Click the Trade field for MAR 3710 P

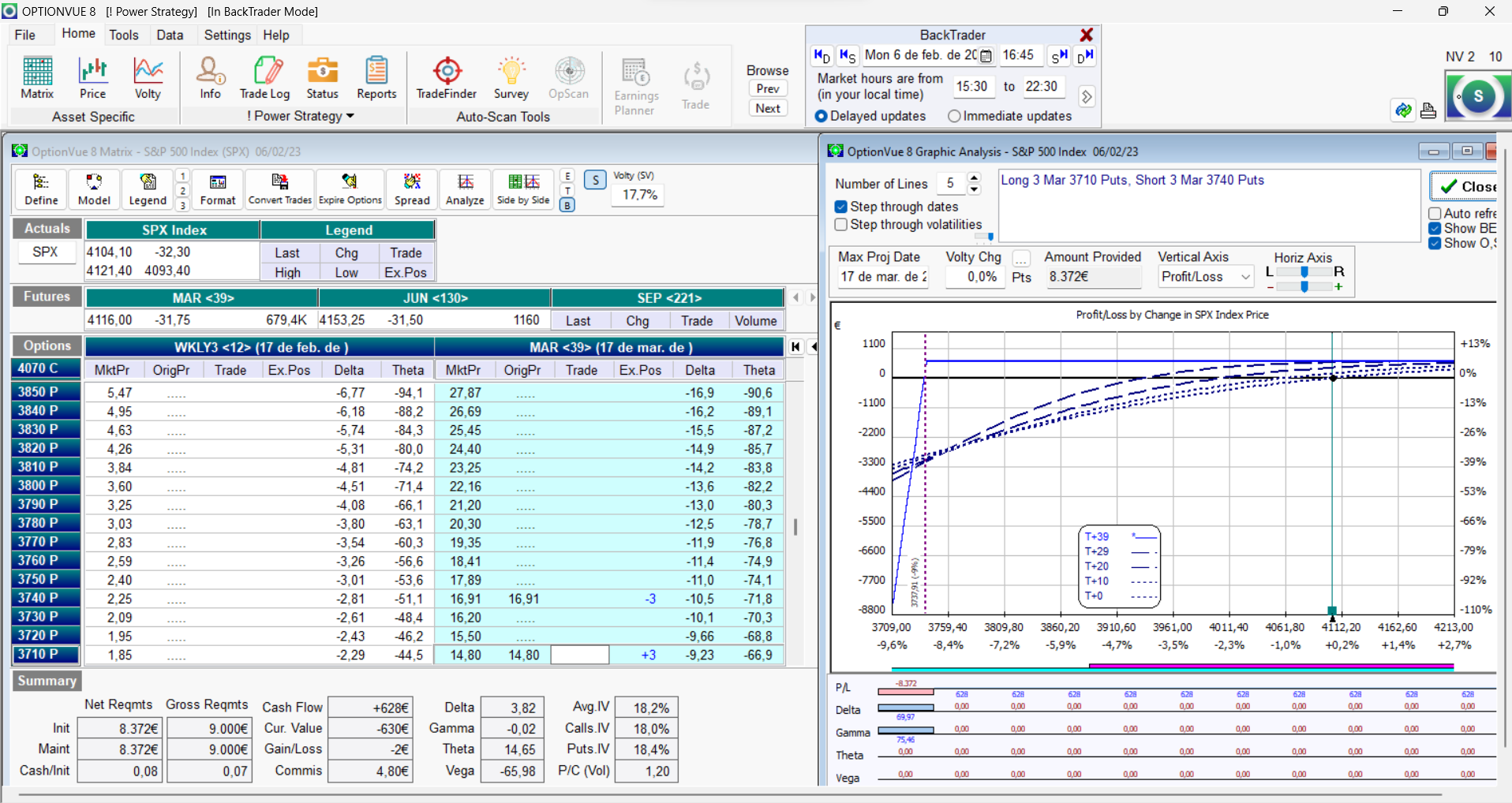coord(579,655)
